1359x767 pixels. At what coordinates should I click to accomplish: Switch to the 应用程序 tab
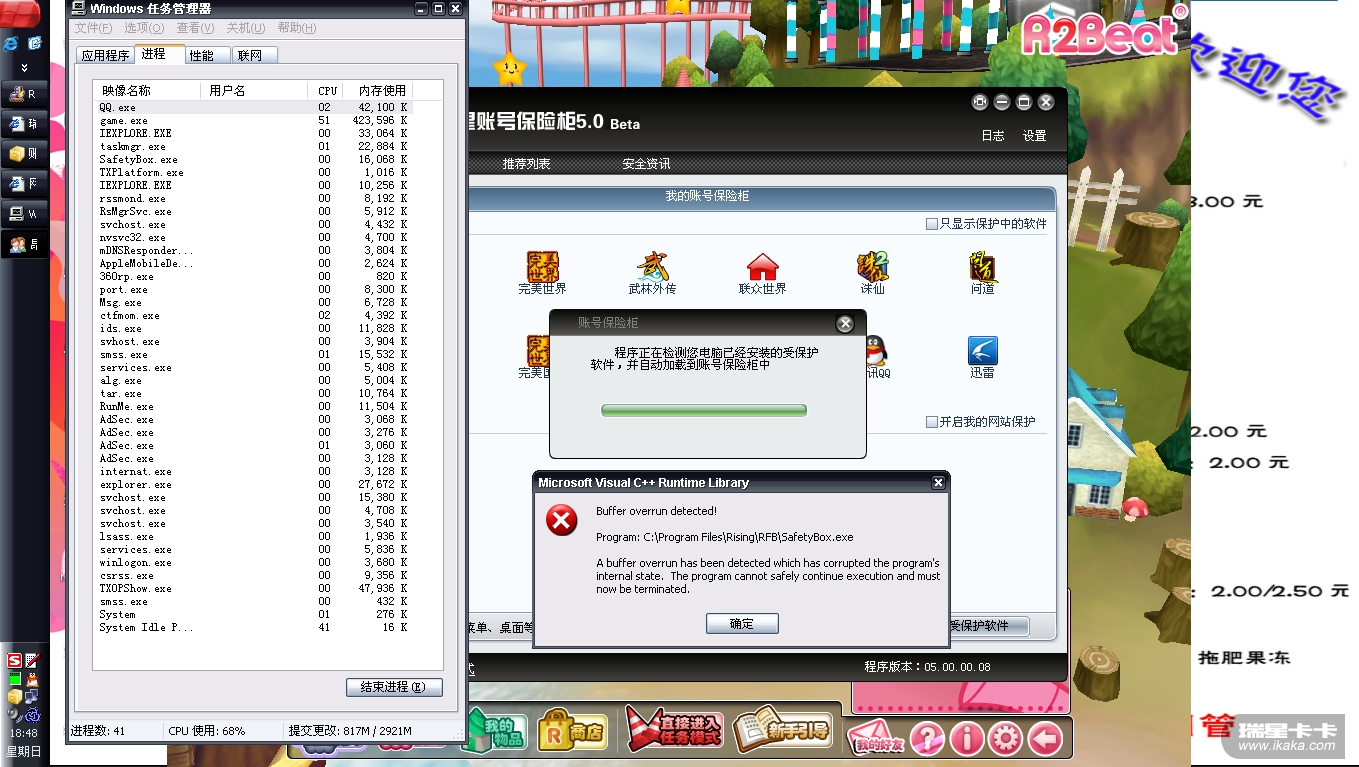(105, 56)
